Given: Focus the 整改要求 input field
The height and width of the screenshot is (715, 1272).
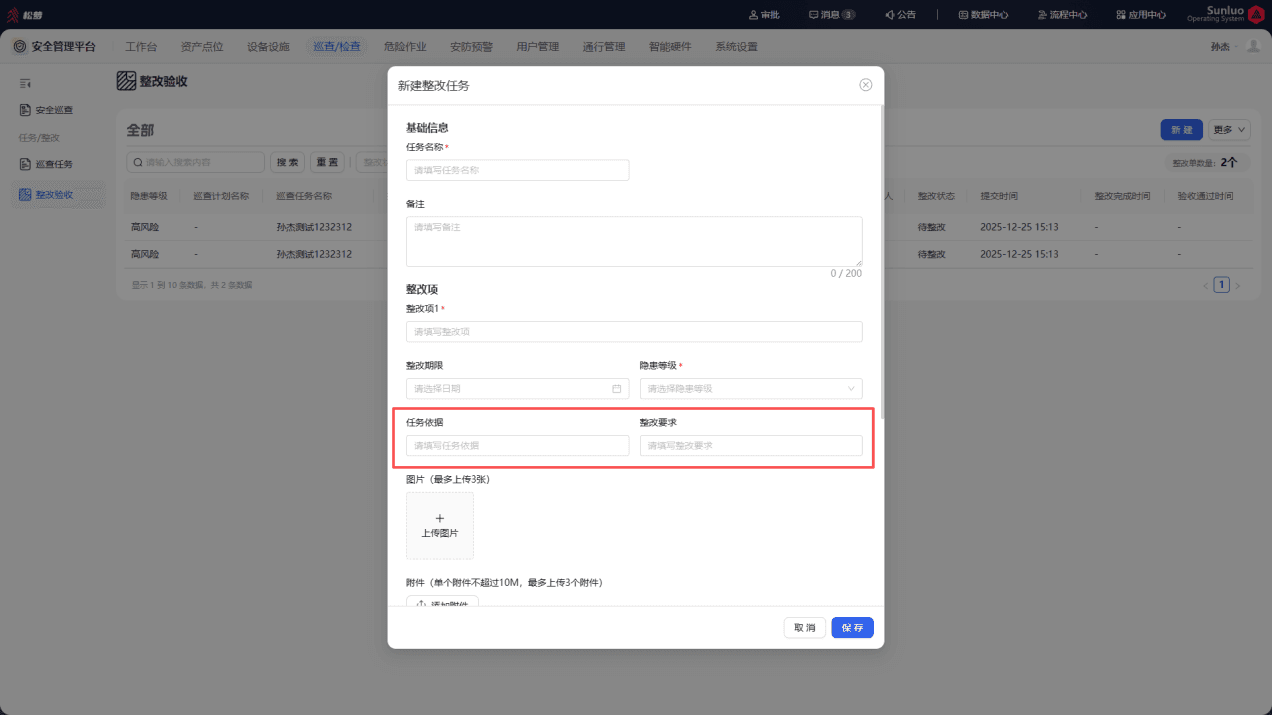Looking at the screenshot, I should [751, 446].
